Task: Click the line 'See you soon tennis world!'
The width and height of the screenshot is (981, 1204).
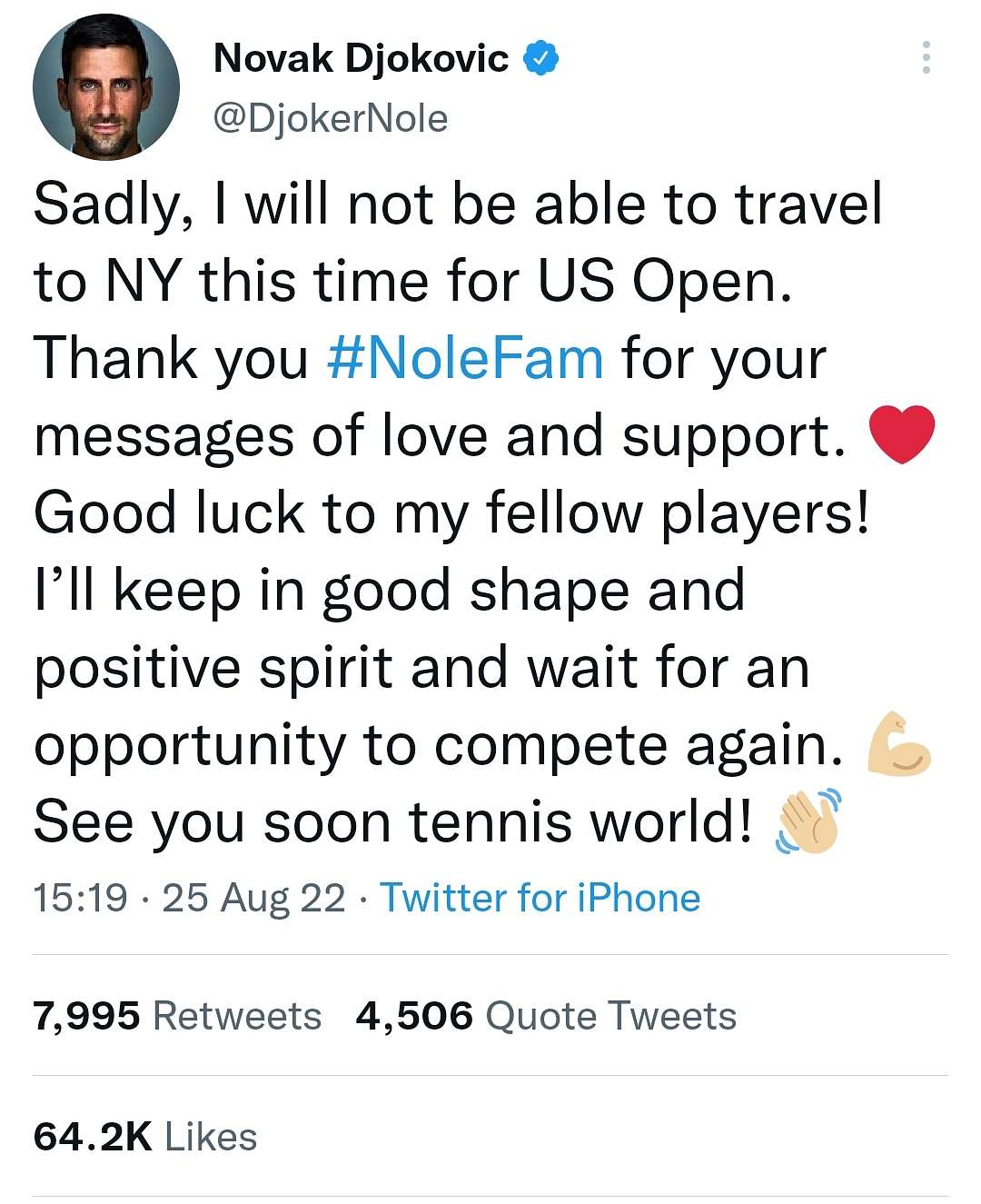Action: point(392,821)
